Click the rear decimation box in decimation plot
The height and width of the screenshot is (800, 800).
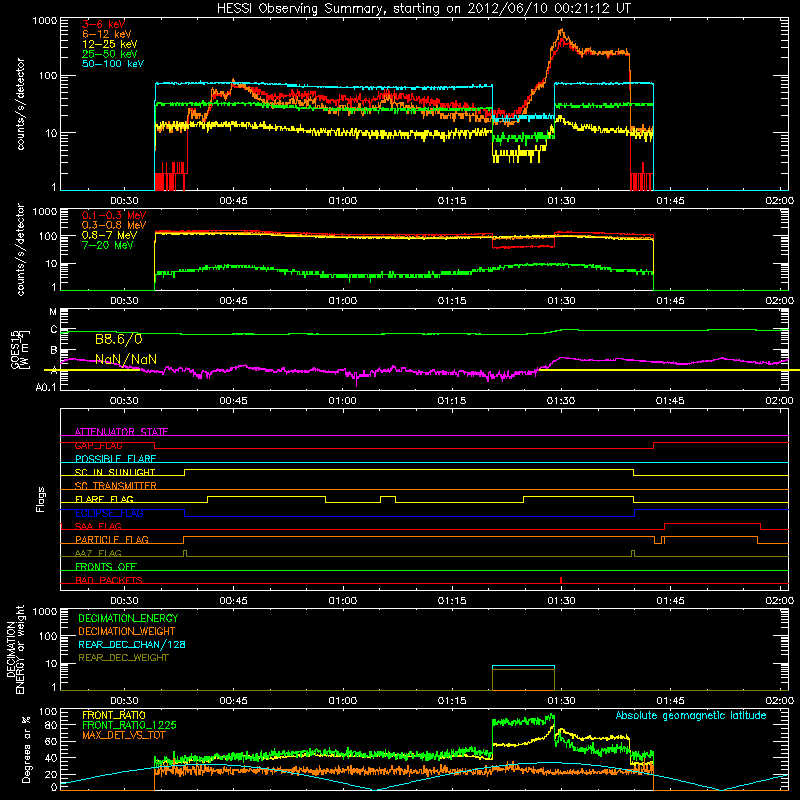(523, 678)
